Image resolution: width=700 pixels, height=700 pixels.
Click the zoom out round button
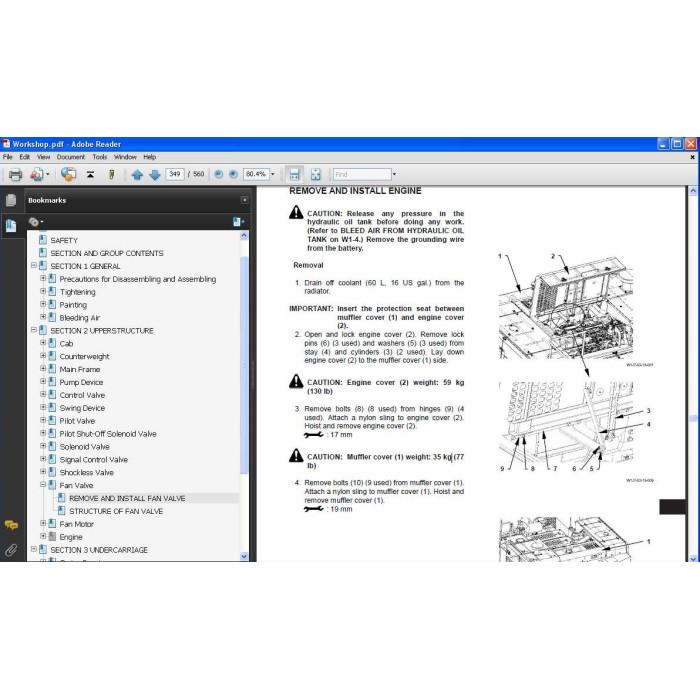click(x=218, y=175)
